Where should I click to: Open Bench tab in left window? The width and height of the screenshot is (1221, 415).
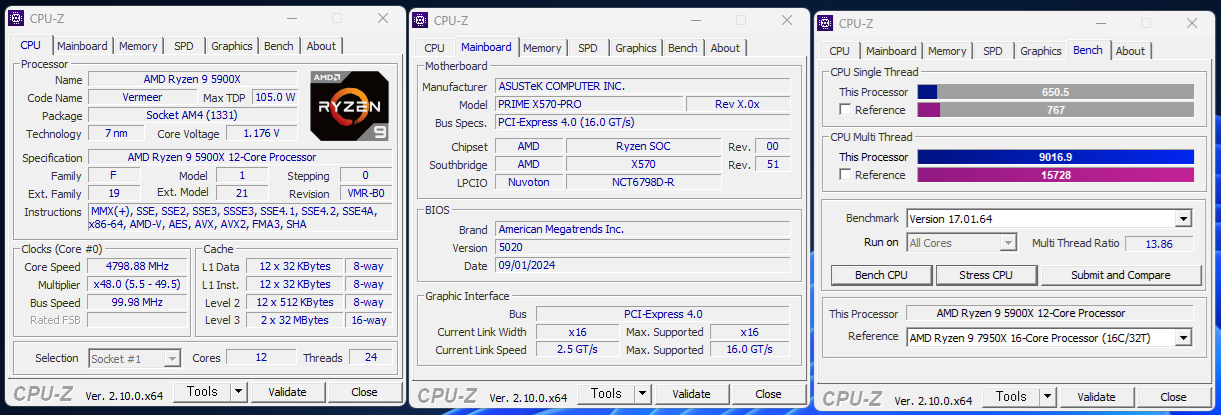279,46
